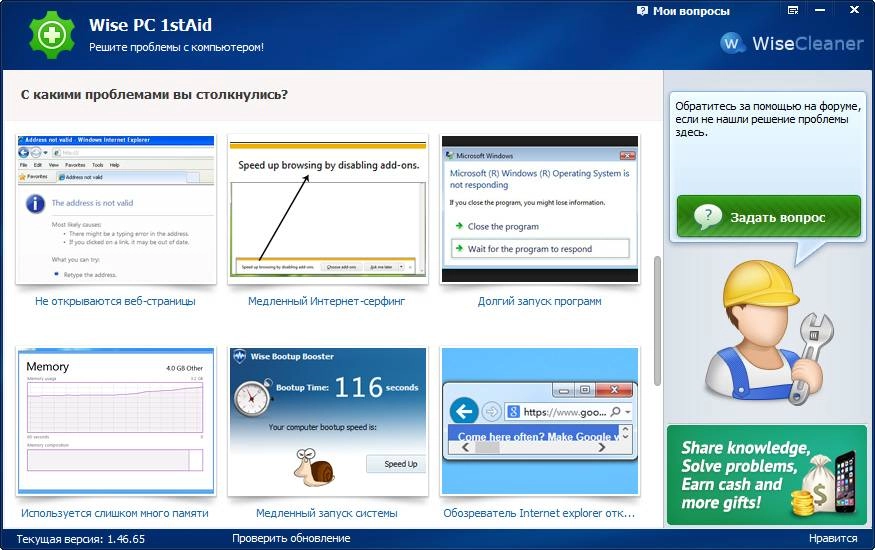Open the 'Speed up browsing' add-ons thumbnail
The height and width of the screenshot is (550, 875).
pos(328,209)
